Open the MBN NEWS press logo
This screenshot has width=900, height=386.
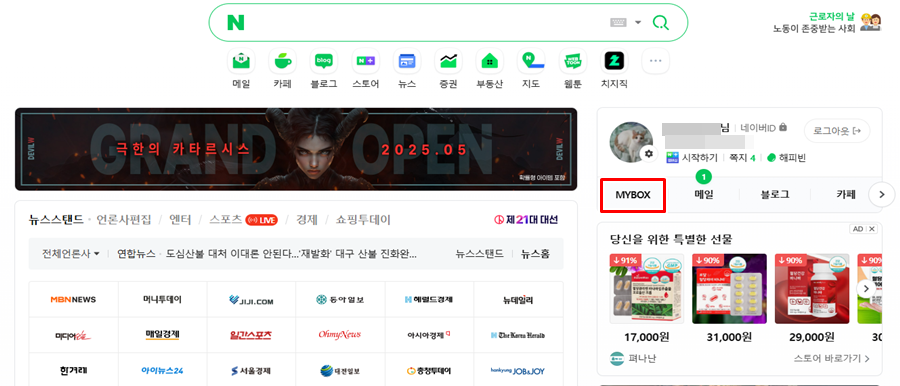coord(73,299)
